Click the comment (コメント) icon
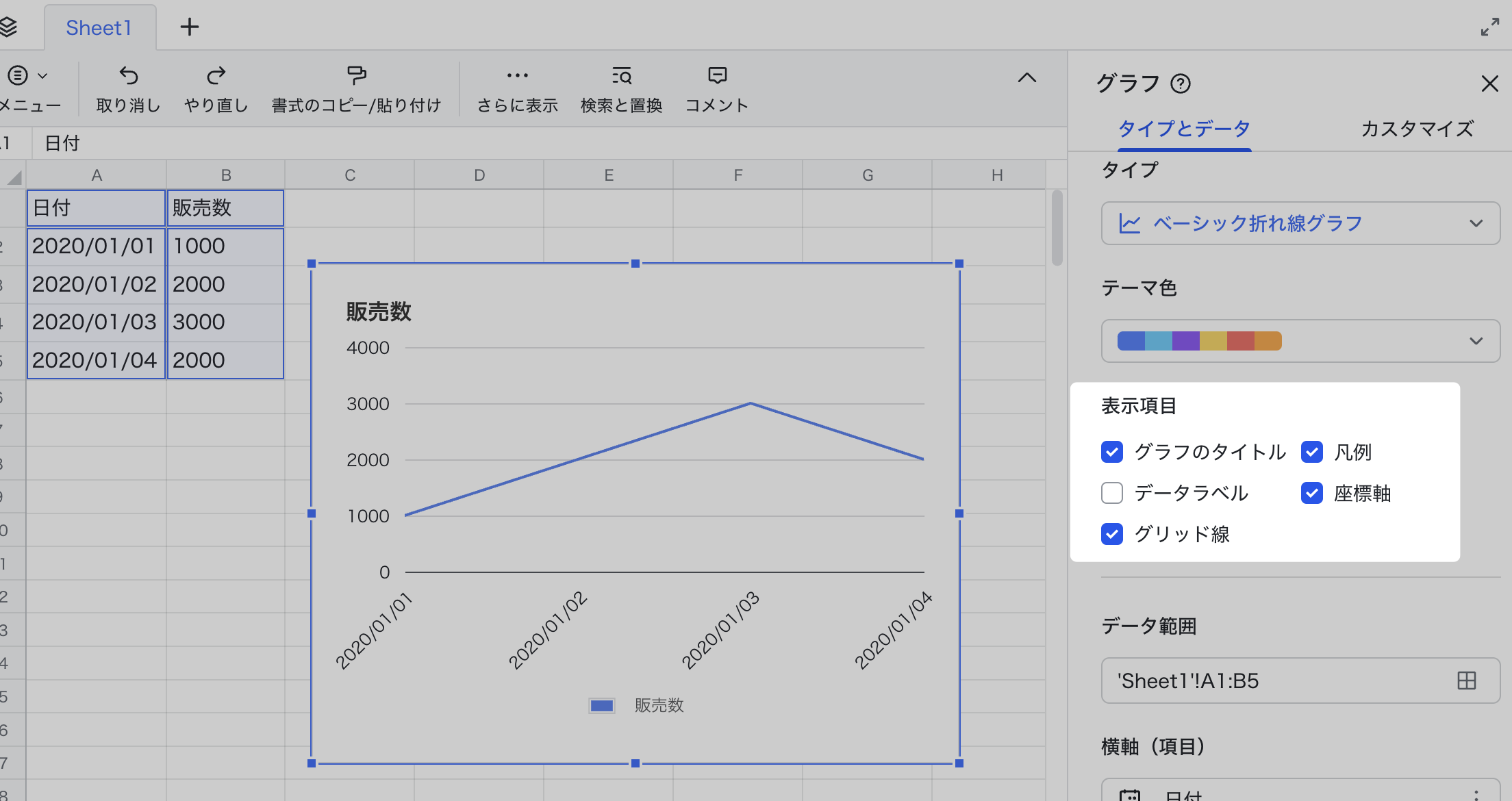The image size is (1512, 801). point(717,75)
